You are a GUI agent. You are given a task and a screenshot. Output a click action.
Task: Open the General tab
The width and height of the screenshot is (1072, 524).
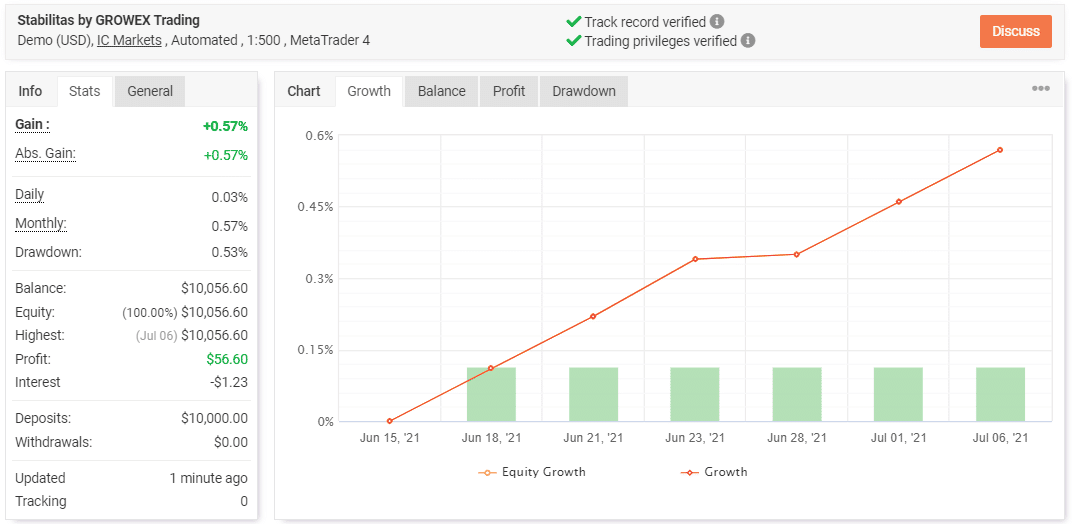[x=150, y=91]
